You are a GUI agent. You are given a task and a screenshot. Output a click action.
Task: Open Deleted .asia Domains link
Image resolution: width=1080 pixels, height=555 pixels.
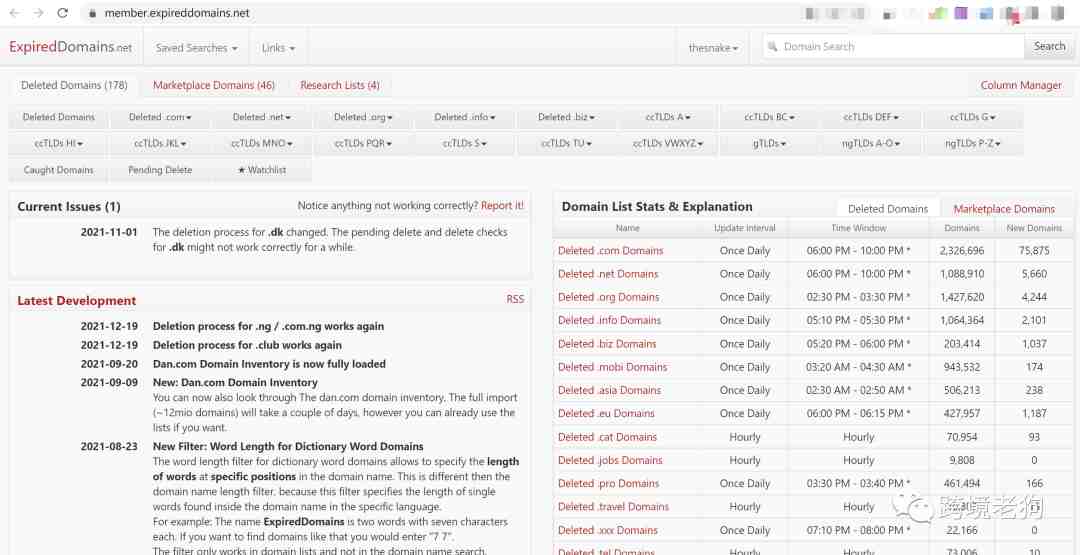pos(610,390)
